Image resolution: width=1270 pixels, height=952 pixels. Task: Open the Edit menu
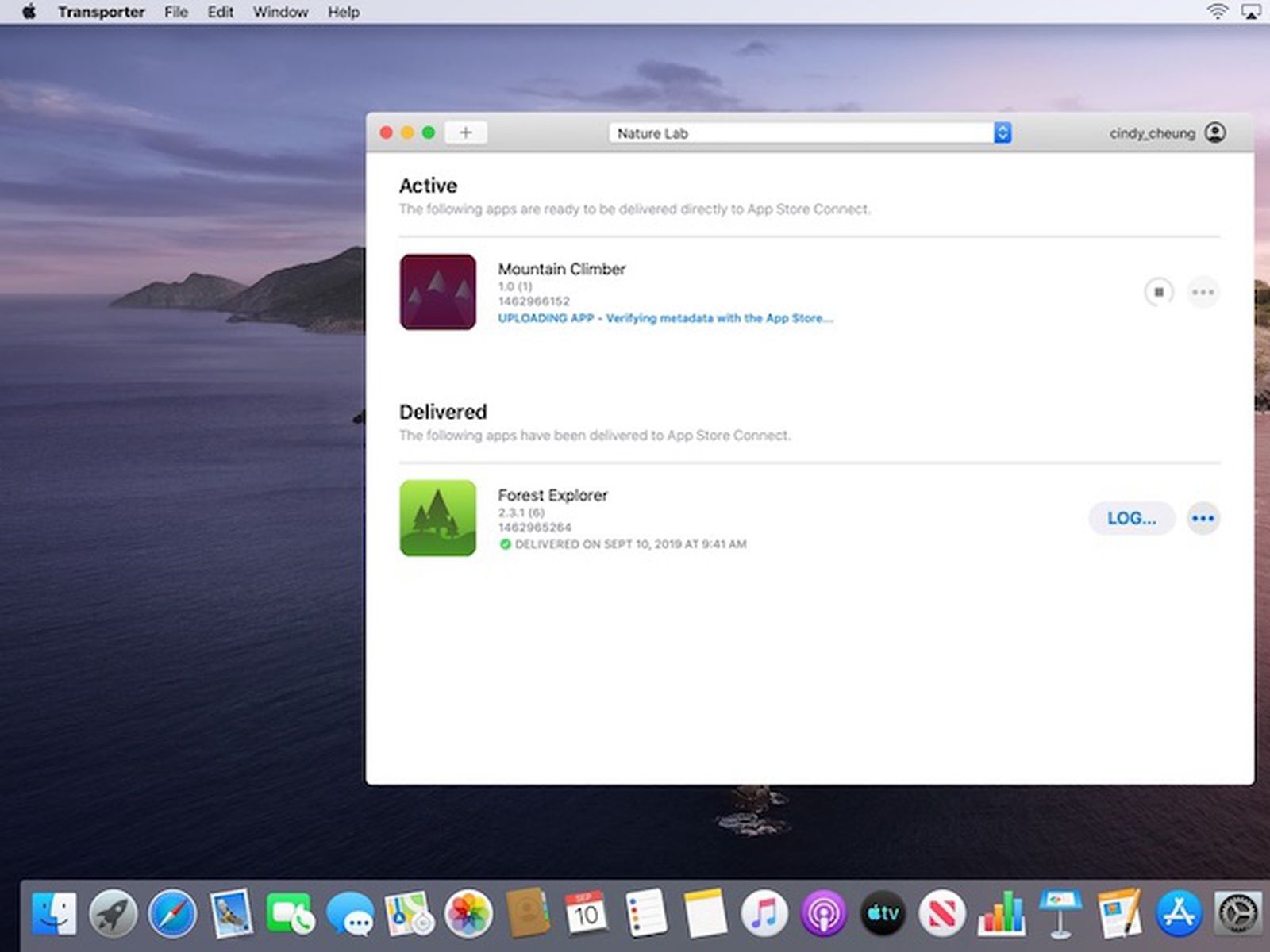[x=221, y=12]
